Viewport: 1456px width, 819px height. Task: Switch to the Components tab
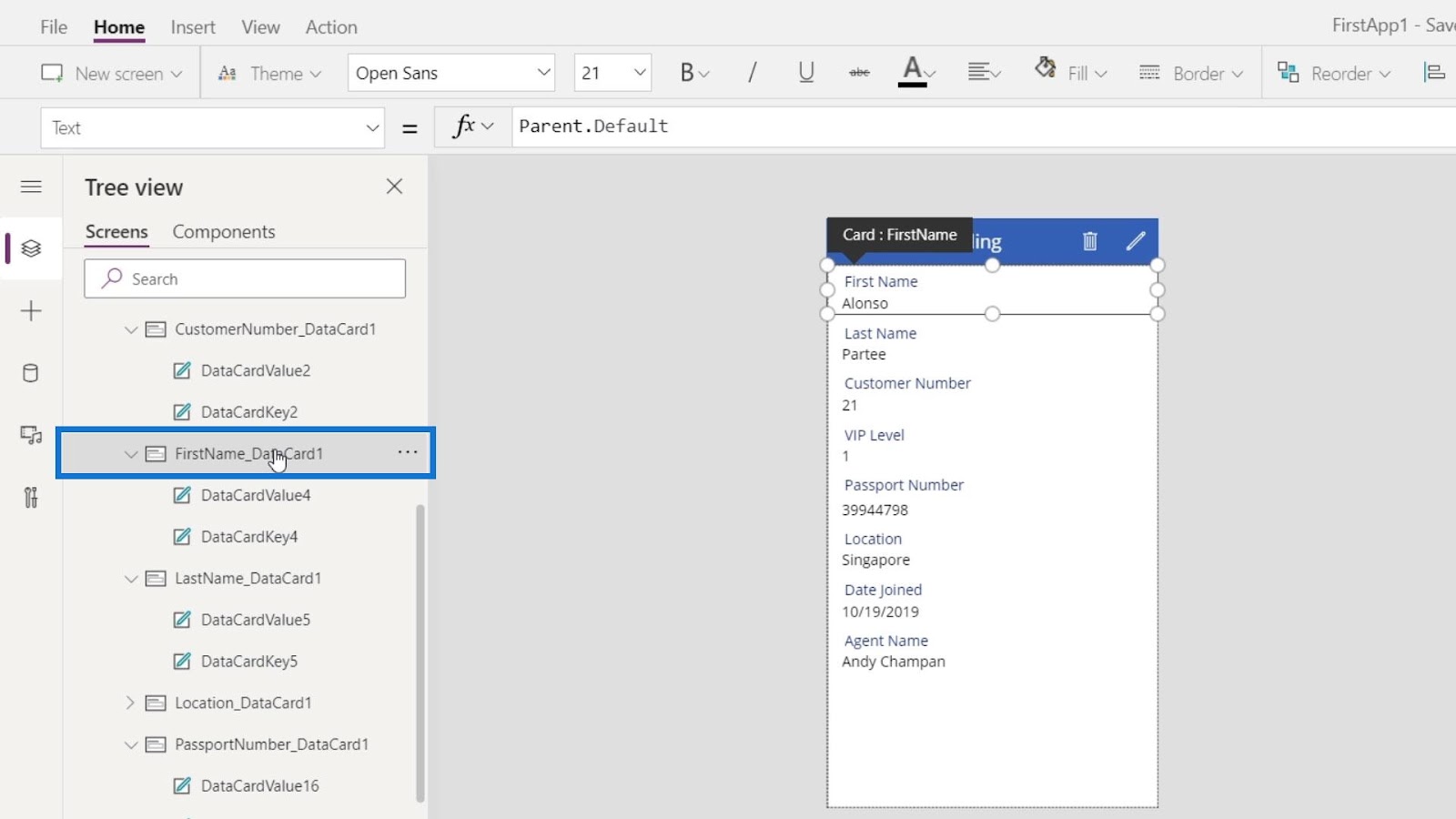pyautogui.click(x=224, y=232)
